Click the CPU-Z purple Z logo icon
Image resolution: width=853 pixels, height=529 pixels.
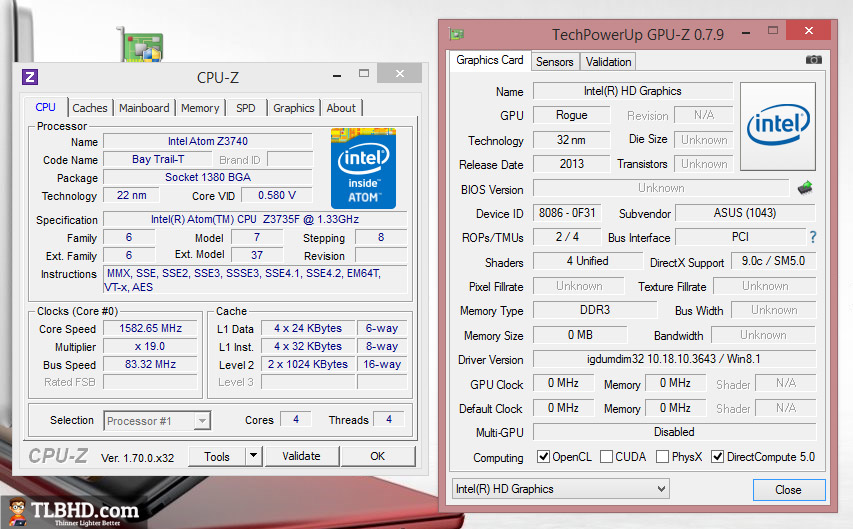coord(30,77)
